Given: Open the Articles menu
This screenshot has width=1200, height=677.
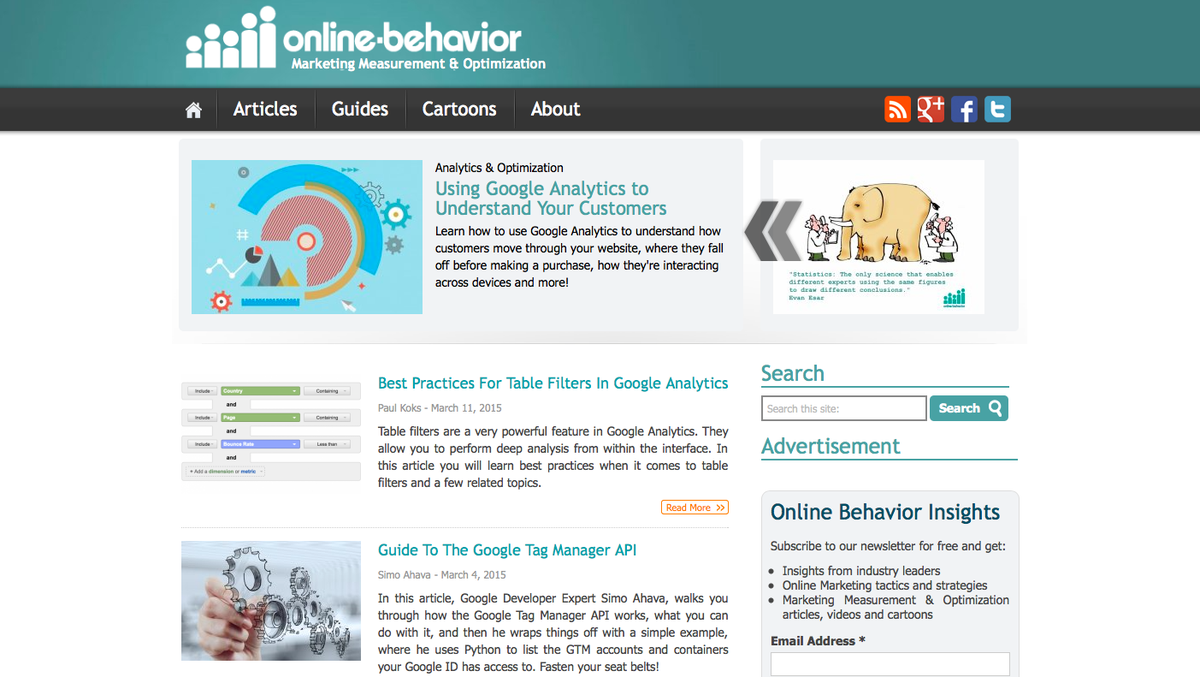Looking at the screenshot, I should 265,109.
